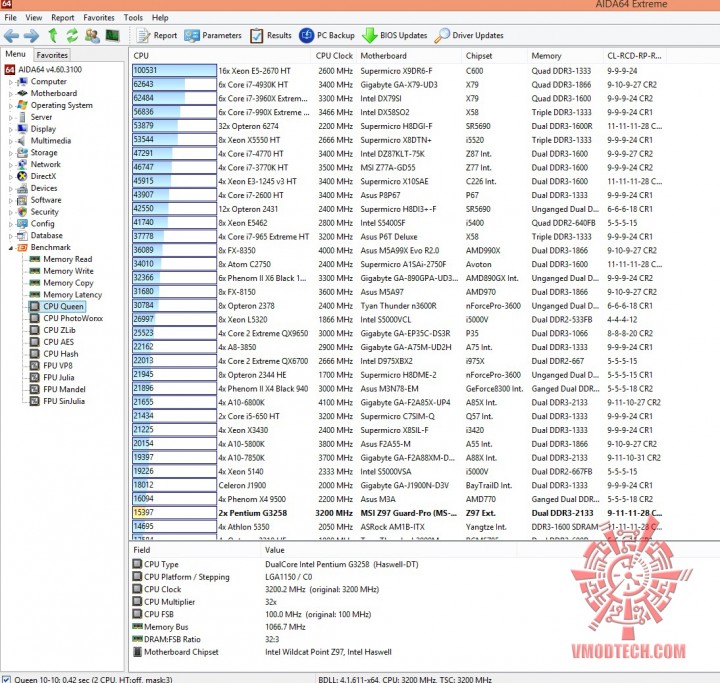Select the Software tree item

pos(46,200)
